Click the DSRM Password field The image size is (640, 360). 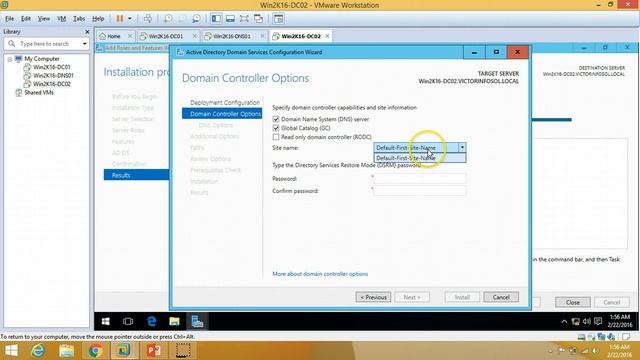coord(420,178)
